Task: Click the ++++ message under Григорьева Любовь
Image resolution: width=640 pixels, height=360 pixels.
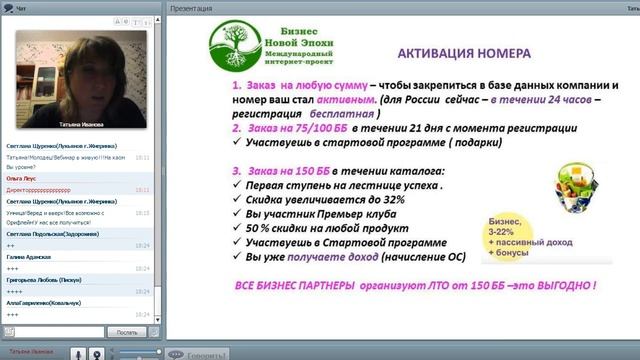Action: (x=14, y=291)
